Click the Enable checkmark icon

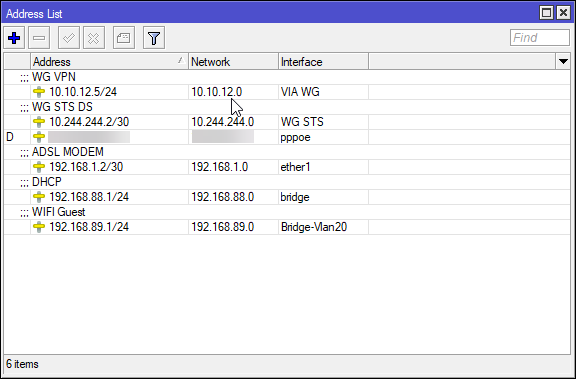coord(69,37)
